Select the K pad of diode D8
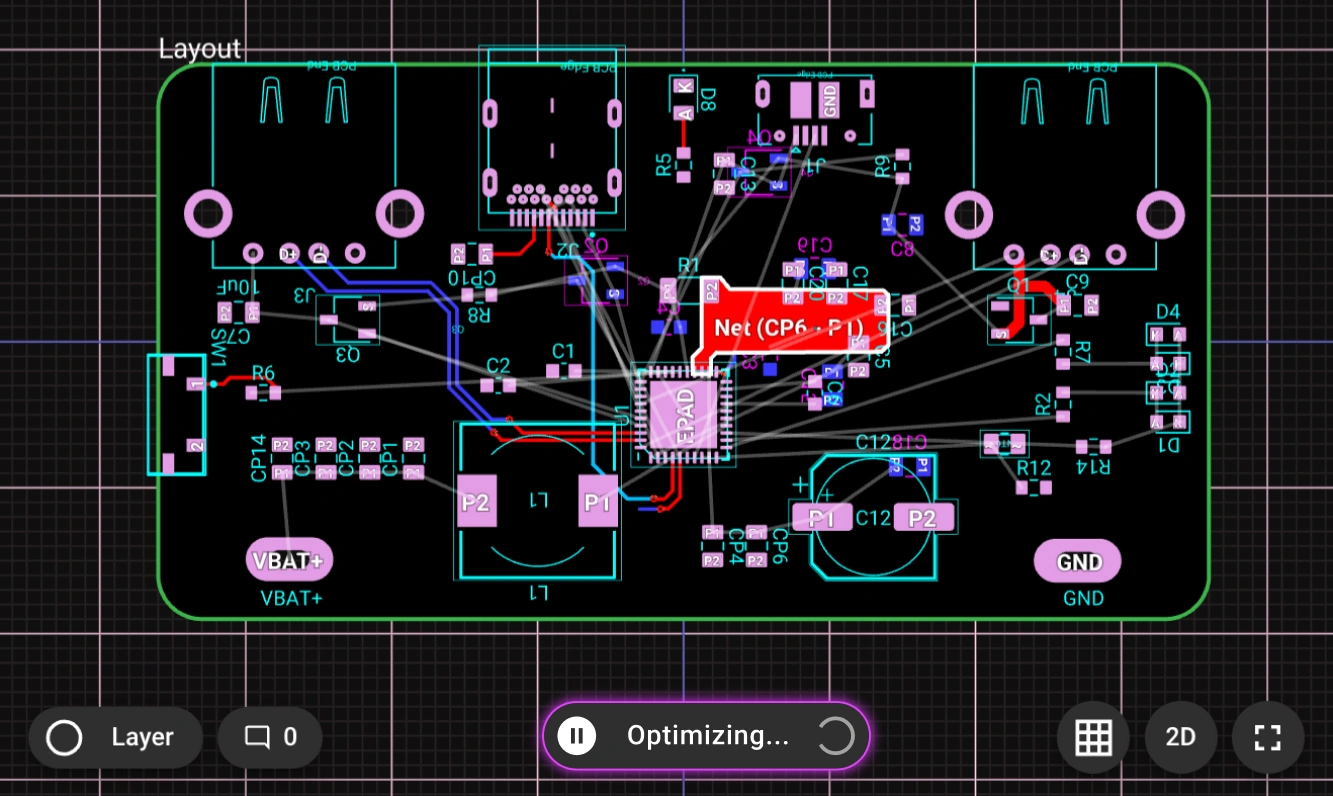 pyautogui.click(x=683, y=87)
